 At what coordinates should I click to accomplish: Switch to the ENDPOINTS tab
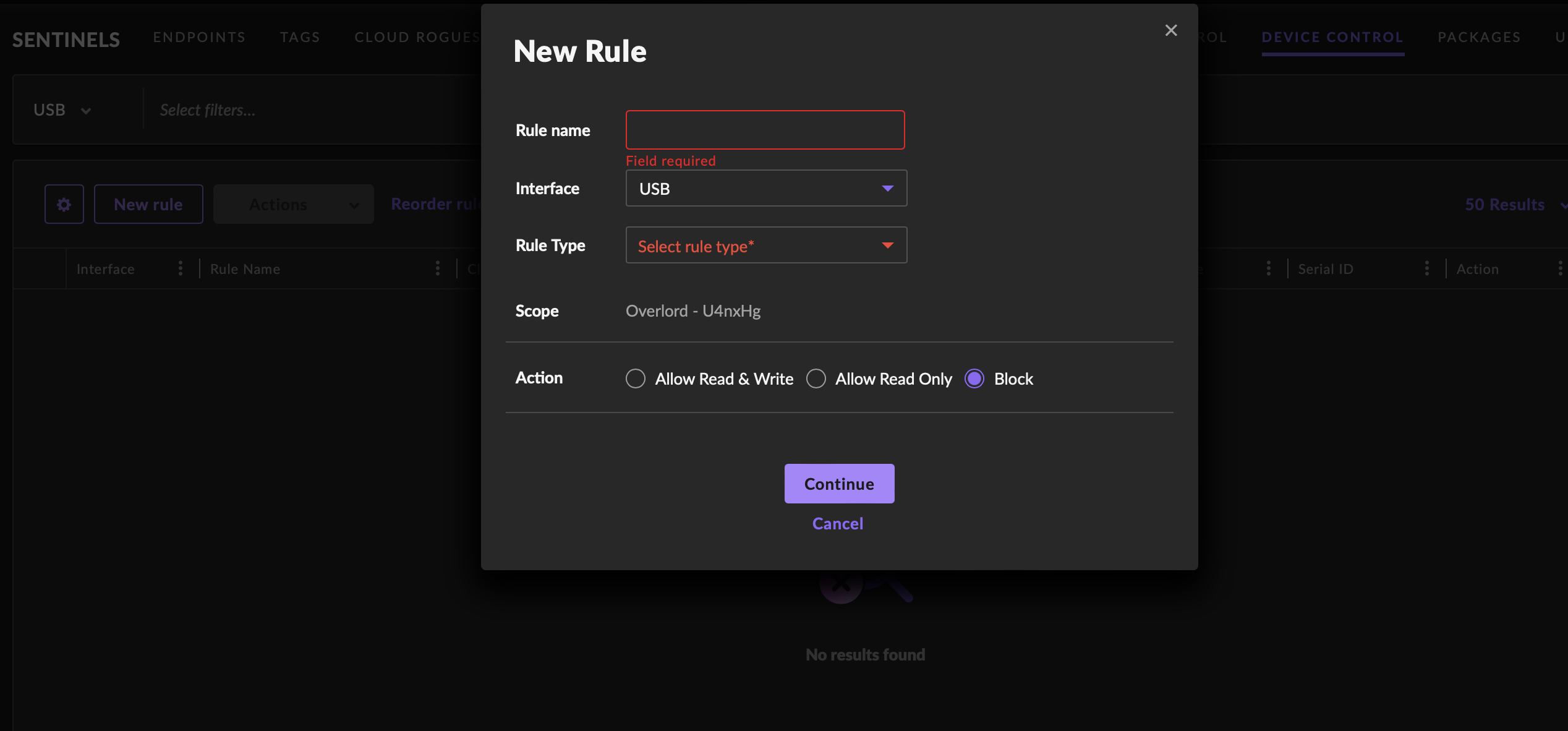199,37
